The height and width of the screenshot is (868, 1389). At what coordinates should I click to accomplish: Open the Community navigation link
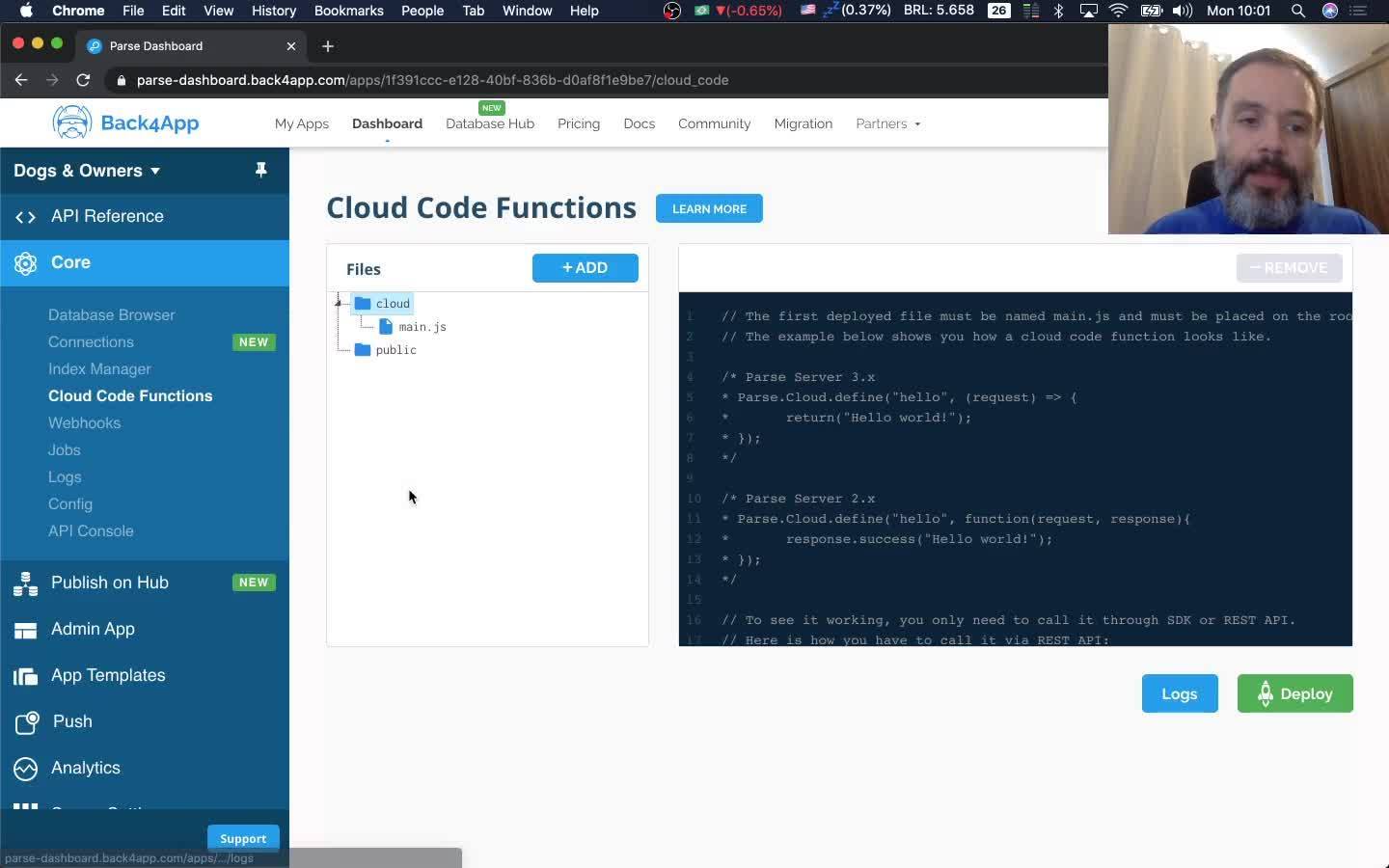[714, 123]
